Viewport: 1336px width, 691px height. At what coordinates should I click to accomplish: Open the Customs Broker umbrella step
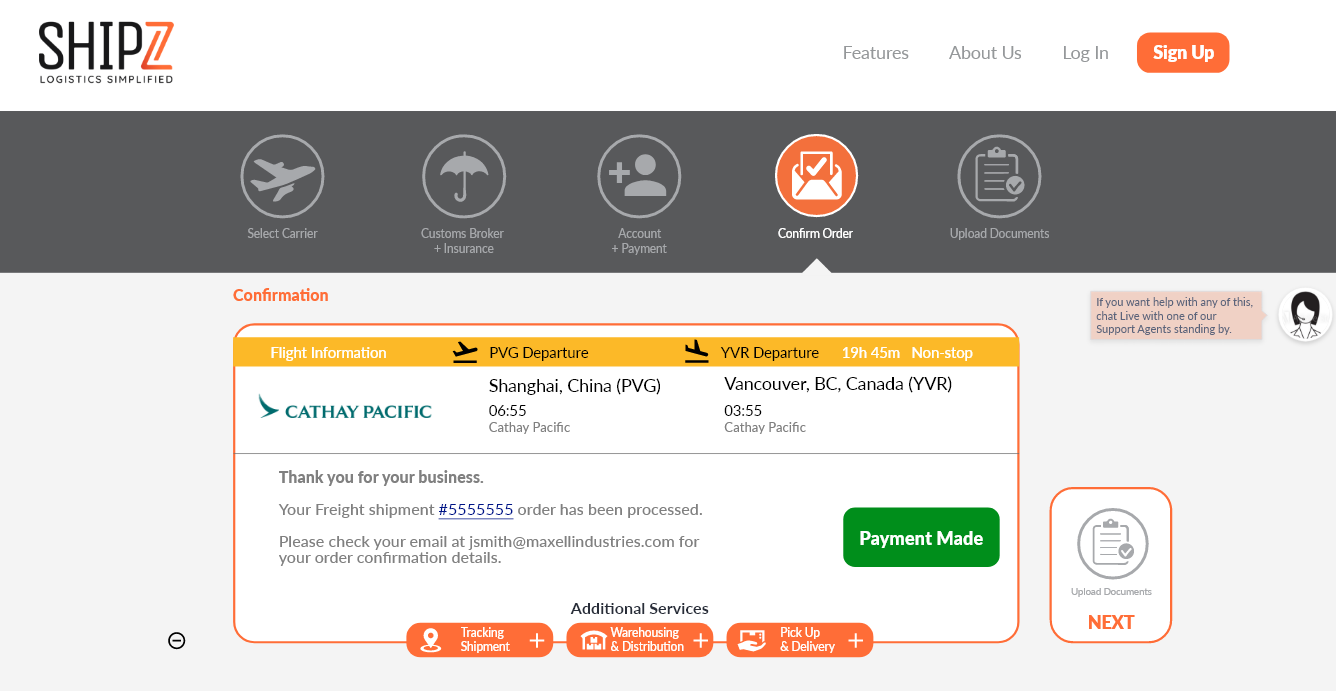click(463, 177)
